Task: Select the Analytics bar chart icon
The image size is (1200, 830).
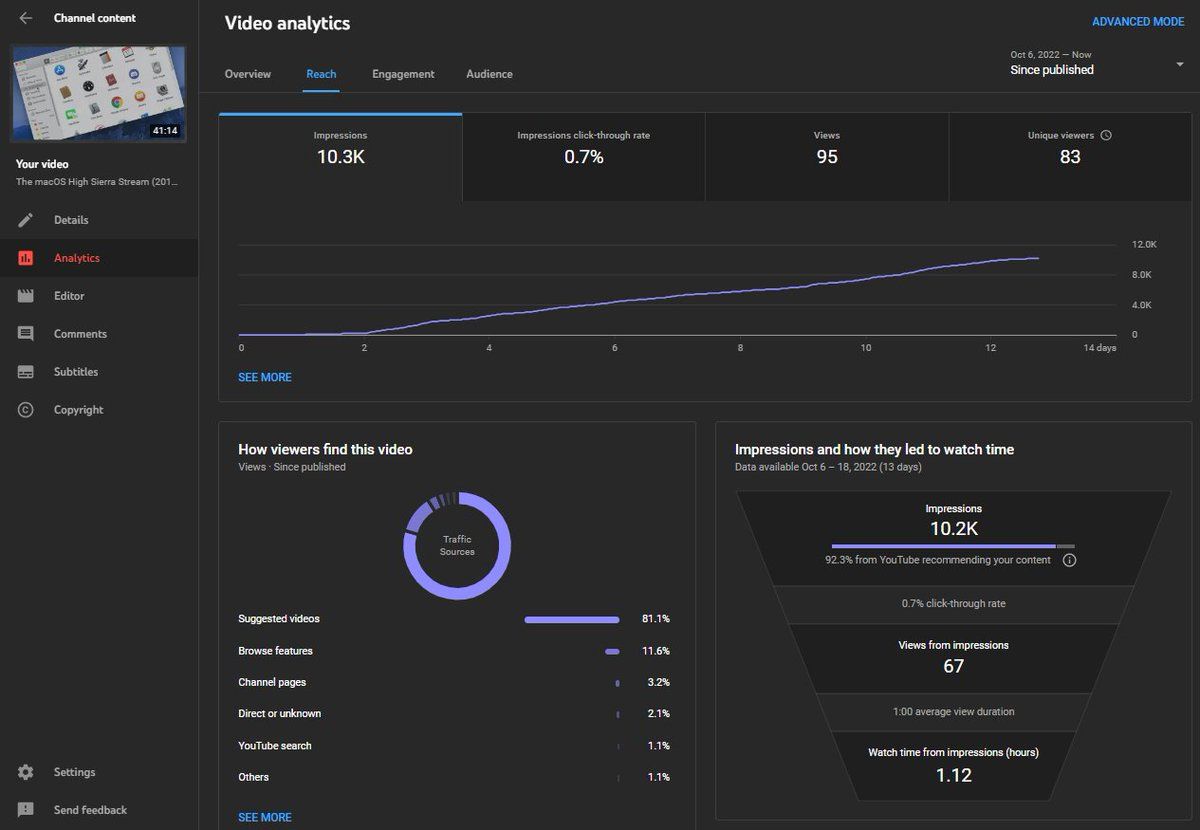Action: pyautogui.click(x=26, y=258)
